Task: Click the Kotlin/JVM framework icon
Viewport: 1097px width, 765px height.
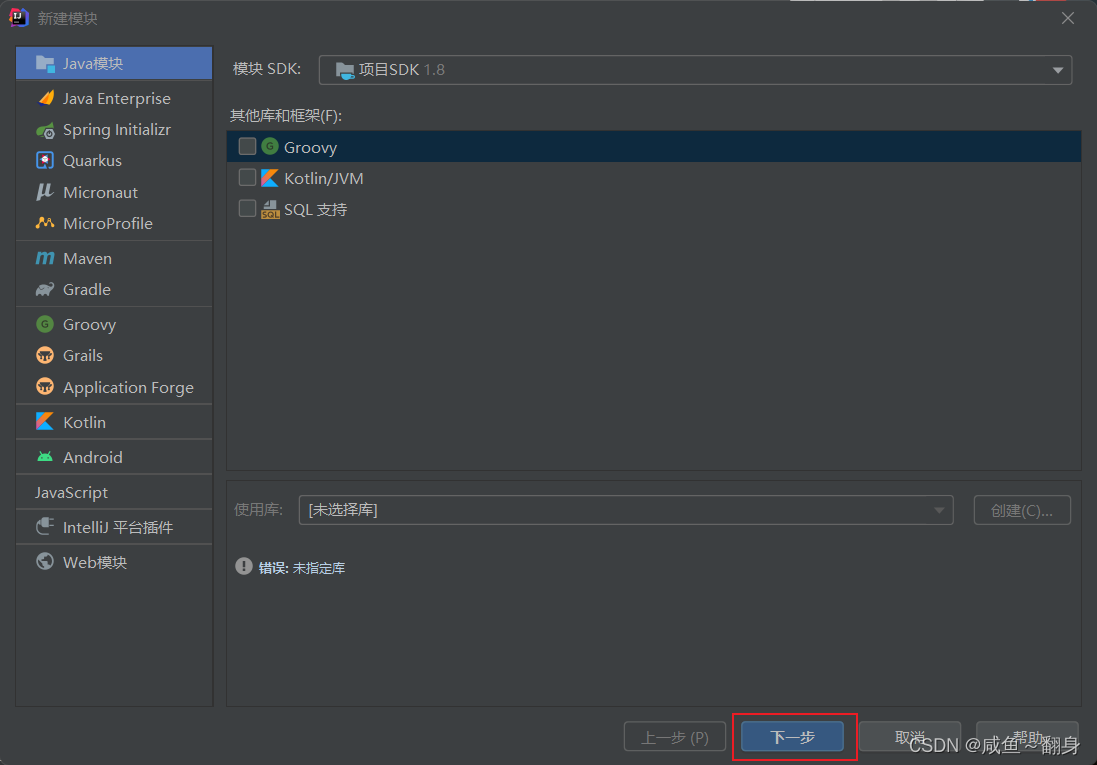Action: pyautogui.click(x=270, y=178)
